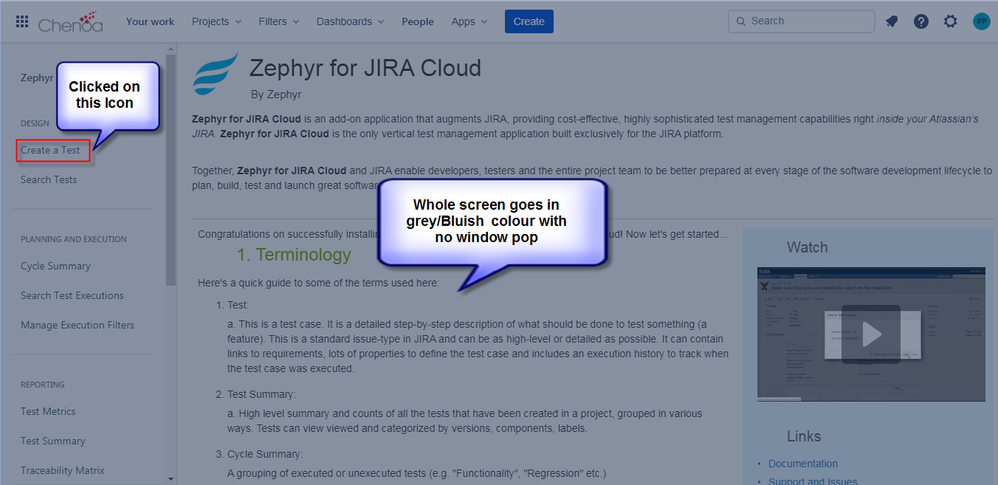Click the 2. Test Summary term
The image size is (998, 485).
[x=255, y=394]
